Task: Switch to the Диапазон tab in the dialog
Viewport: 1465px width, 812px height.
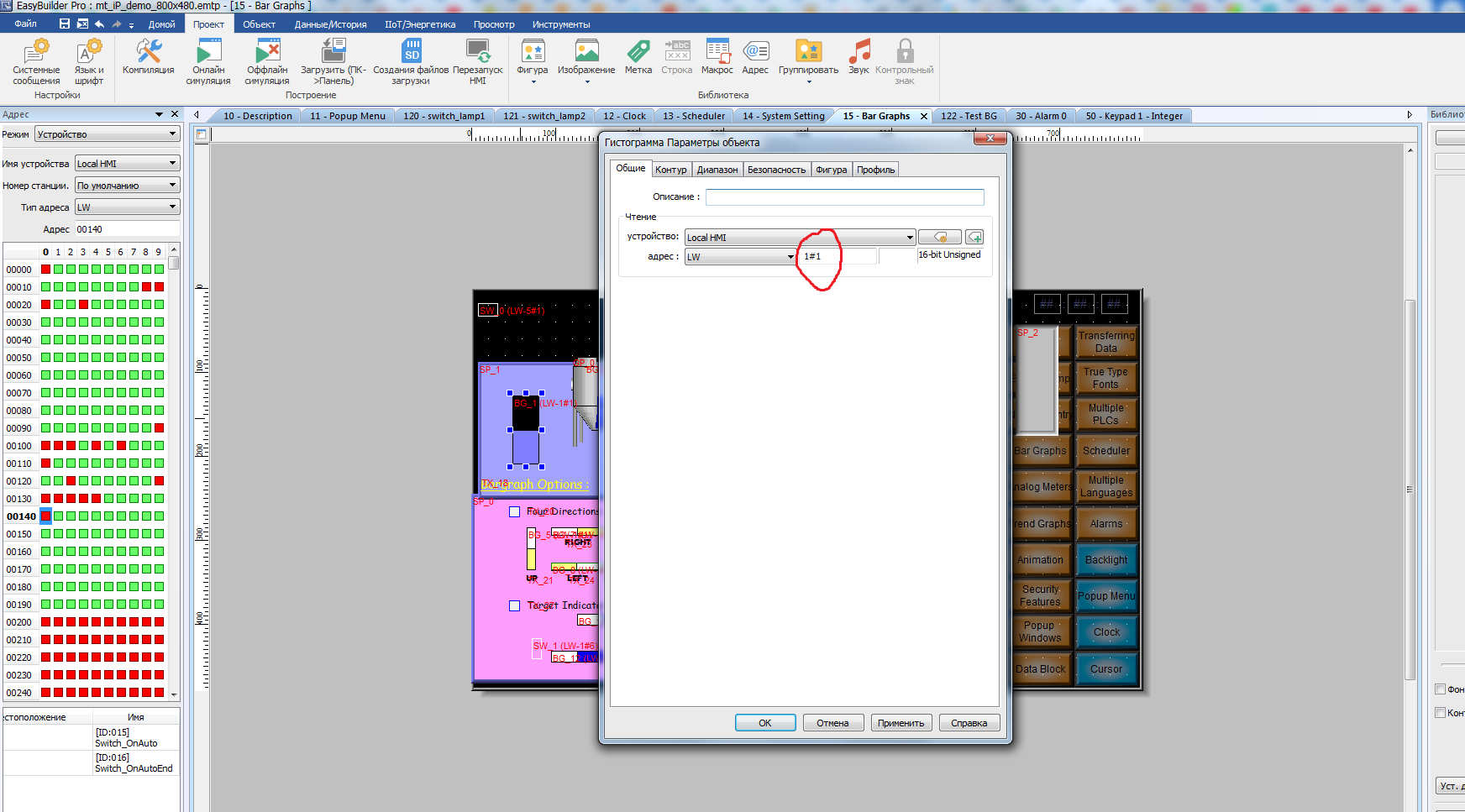Action: tap(717, 170)
